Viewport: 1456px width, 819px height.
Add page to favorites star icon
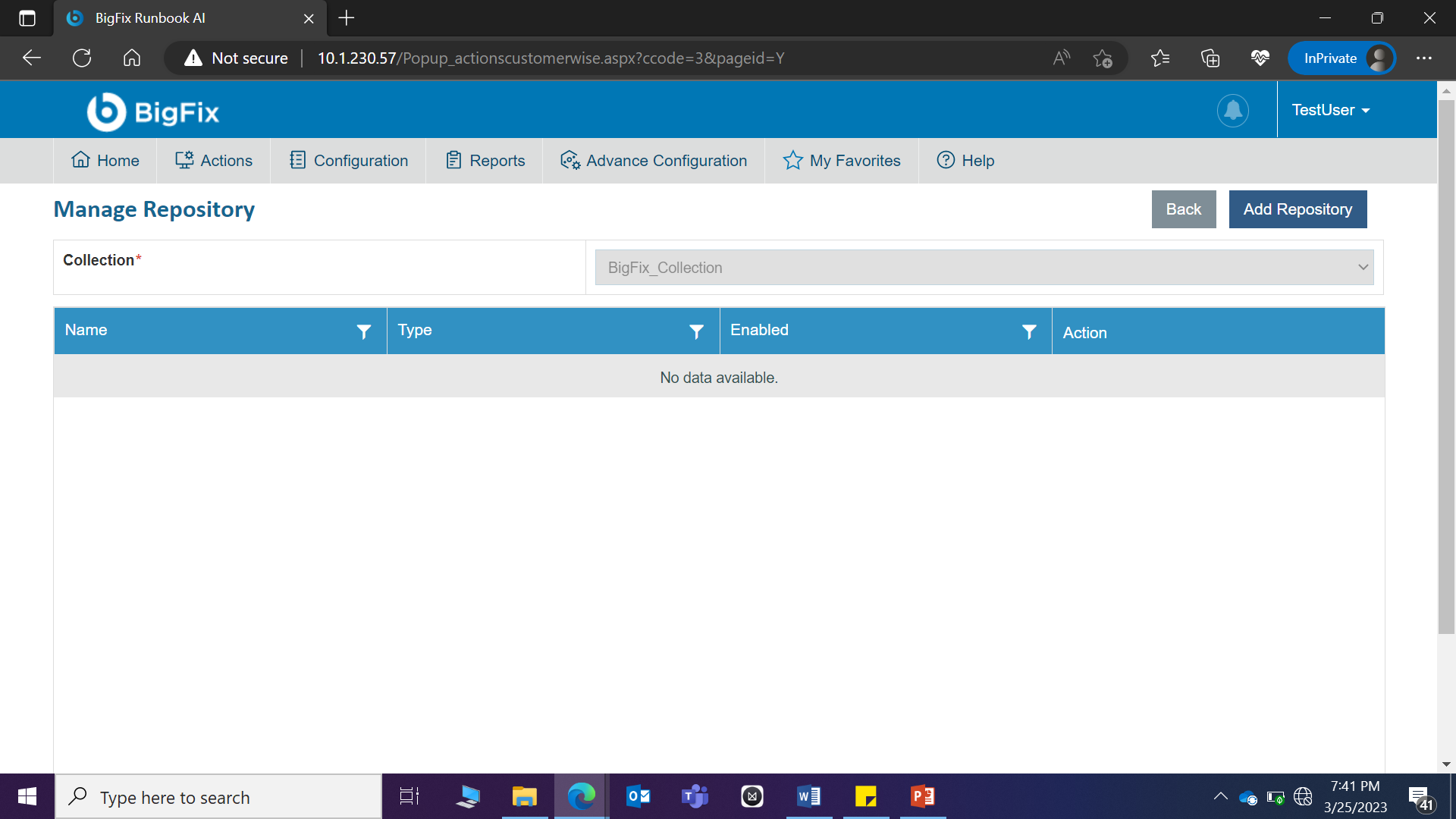click(1103, 58)
